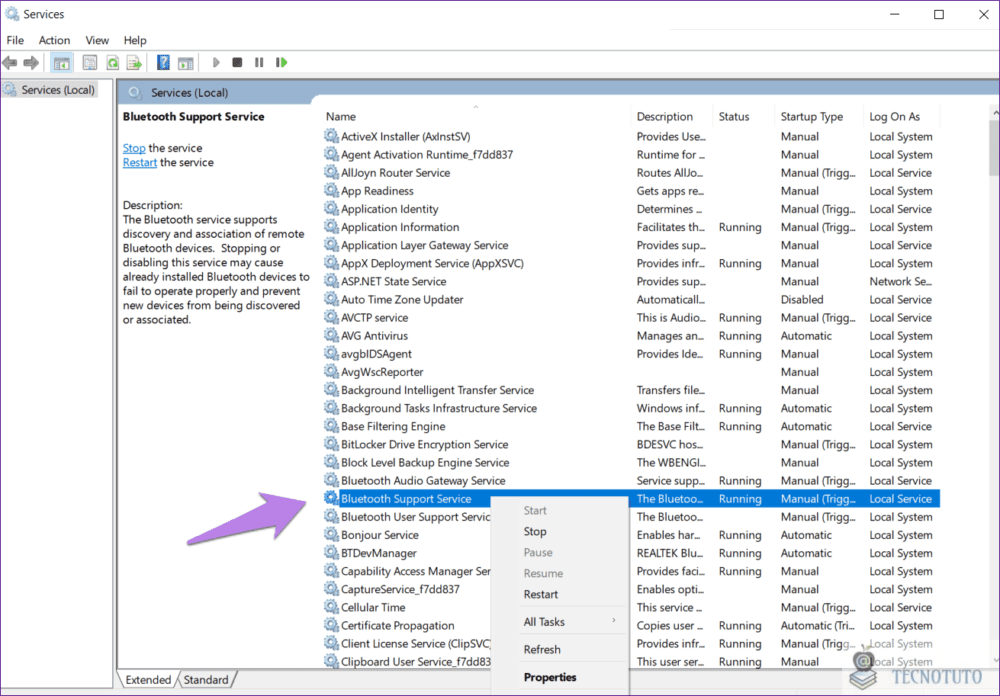The image size is (1000, 696).
Task: Open the View menu
Action: click(x=97, y=40)
